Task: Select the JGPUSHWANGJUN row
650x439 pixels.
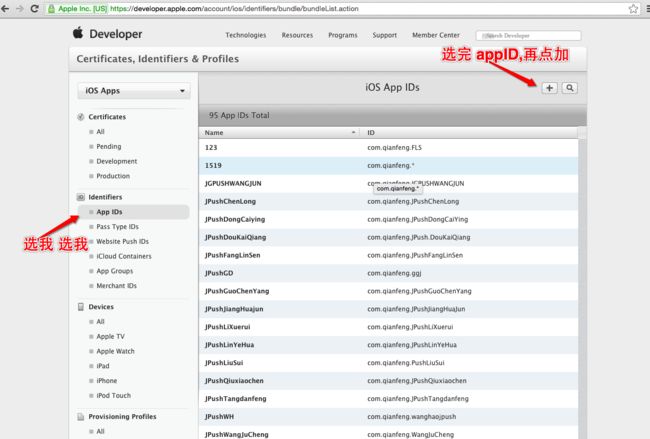Action: tap(388, 183)
